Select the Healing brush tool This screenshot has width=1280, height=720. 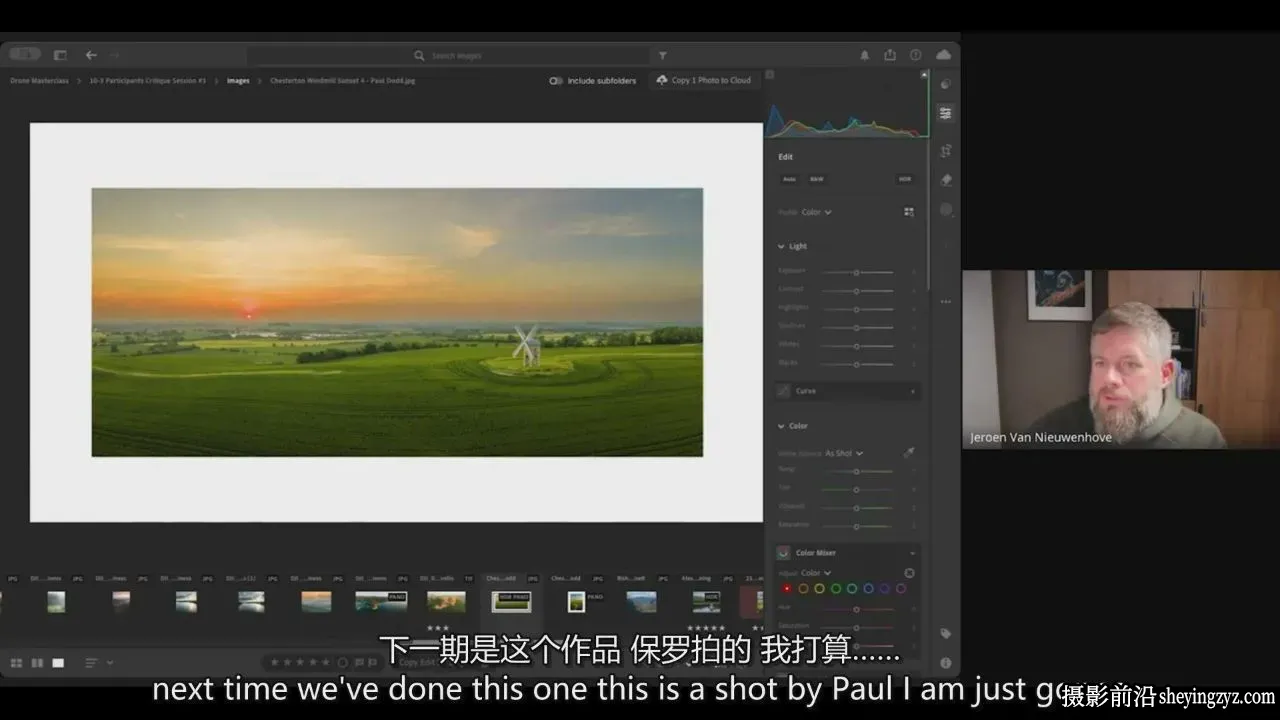pos(945,180)
